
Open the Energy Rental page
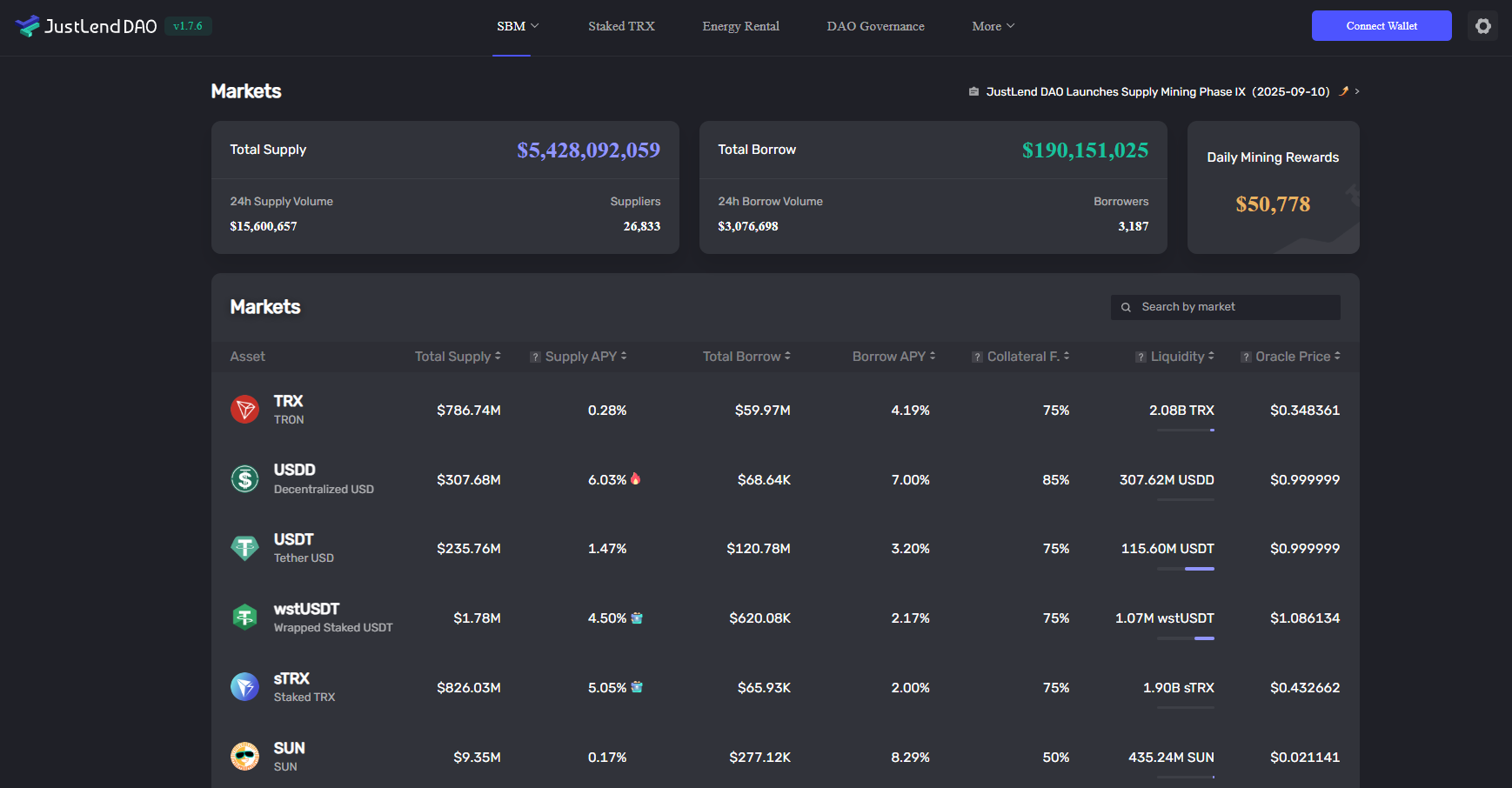tap(740, 26)
